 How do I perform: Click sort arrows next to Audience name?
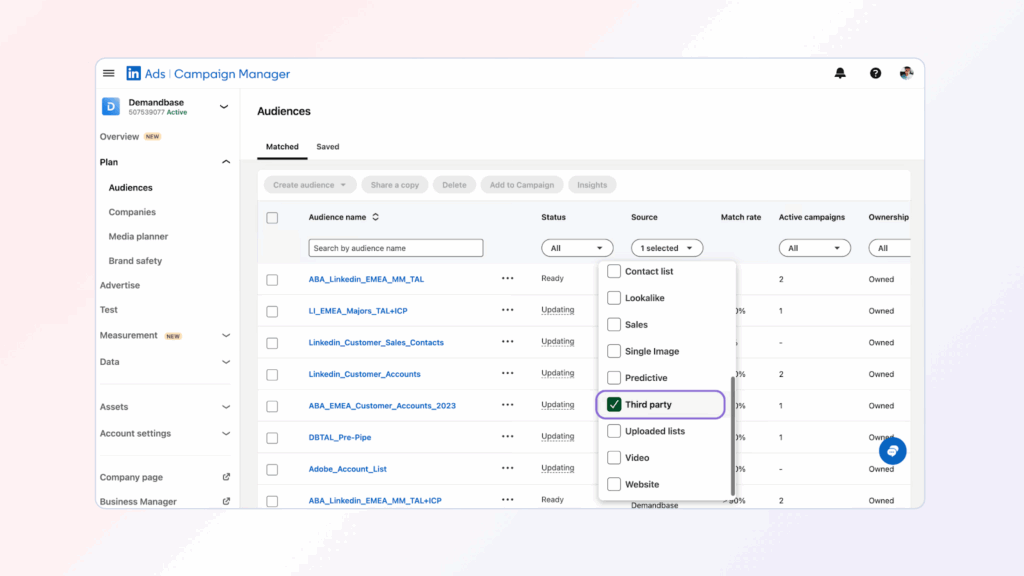point(376,217)
